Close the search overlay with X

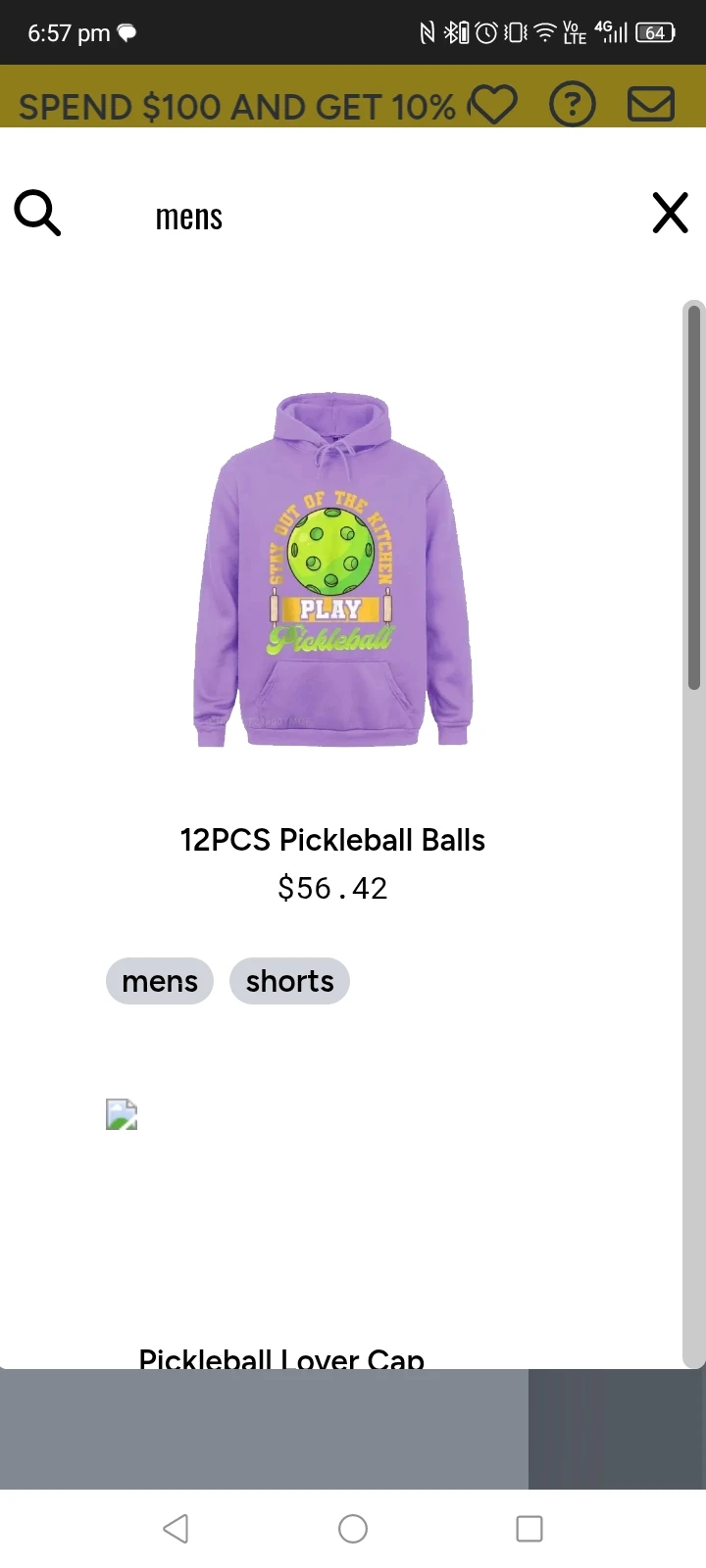coord(671,213)
